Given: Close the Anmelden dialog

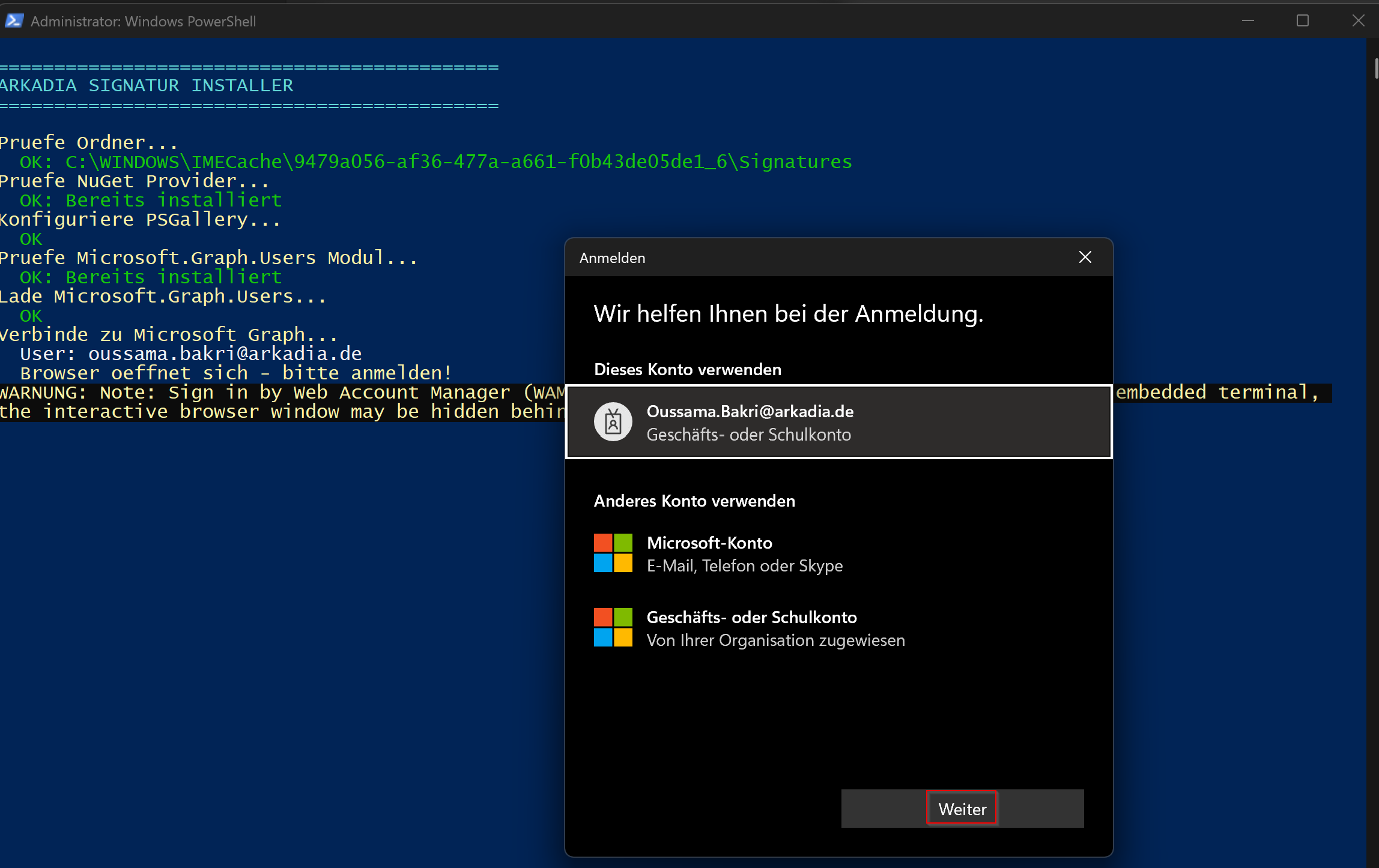Looking at the screenshot, I should [x=1085, y=258].
